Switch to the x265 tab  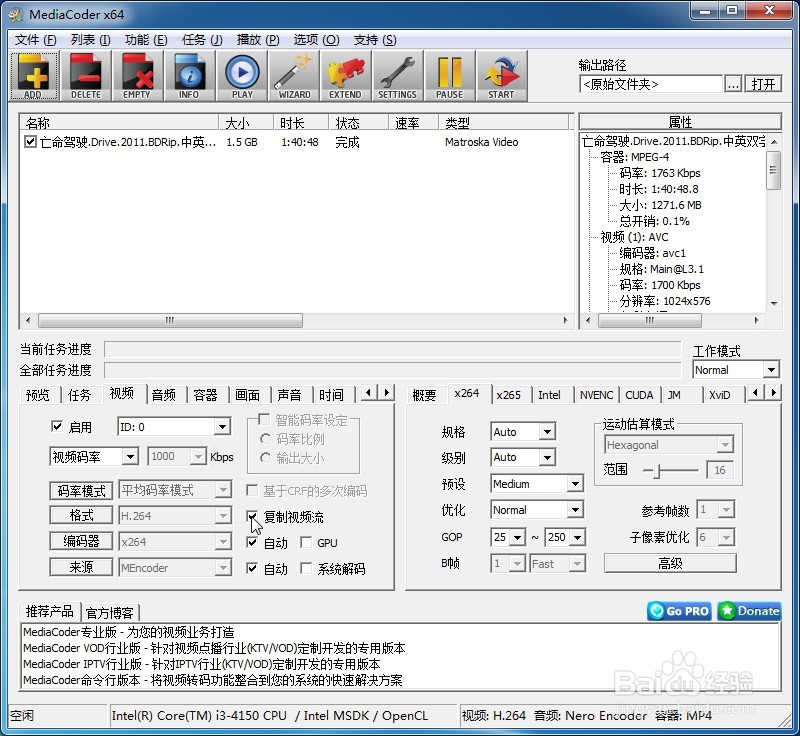[x=509, y=394]
